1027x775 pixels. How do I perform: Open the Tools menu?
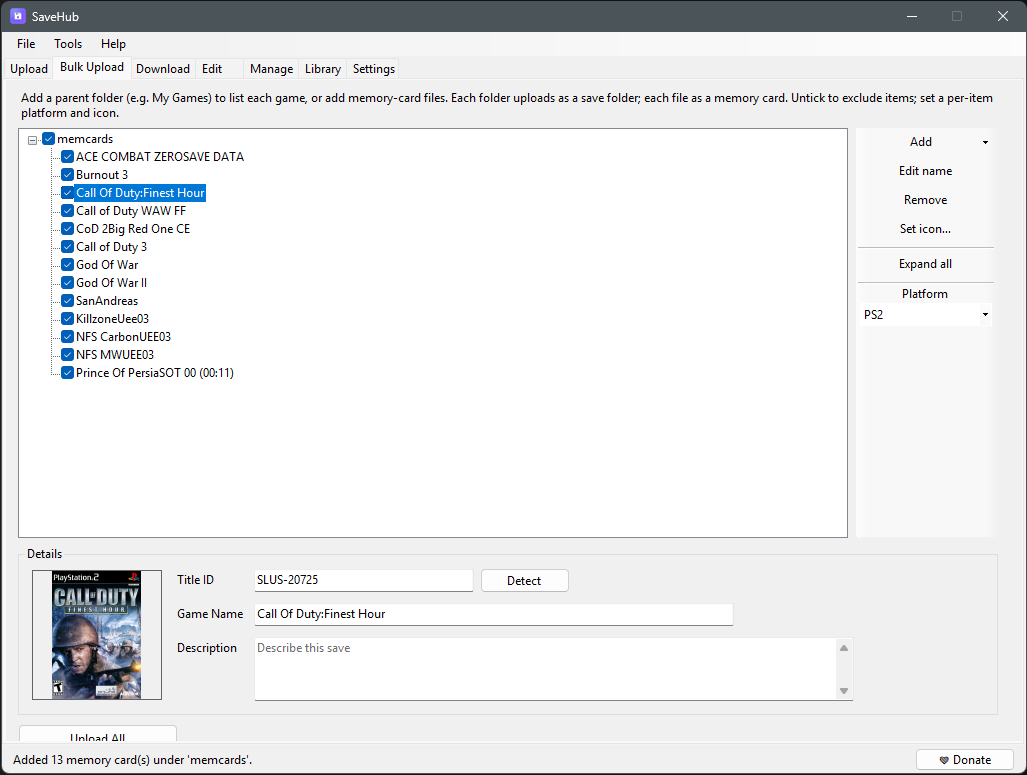(x=68, y=44)
